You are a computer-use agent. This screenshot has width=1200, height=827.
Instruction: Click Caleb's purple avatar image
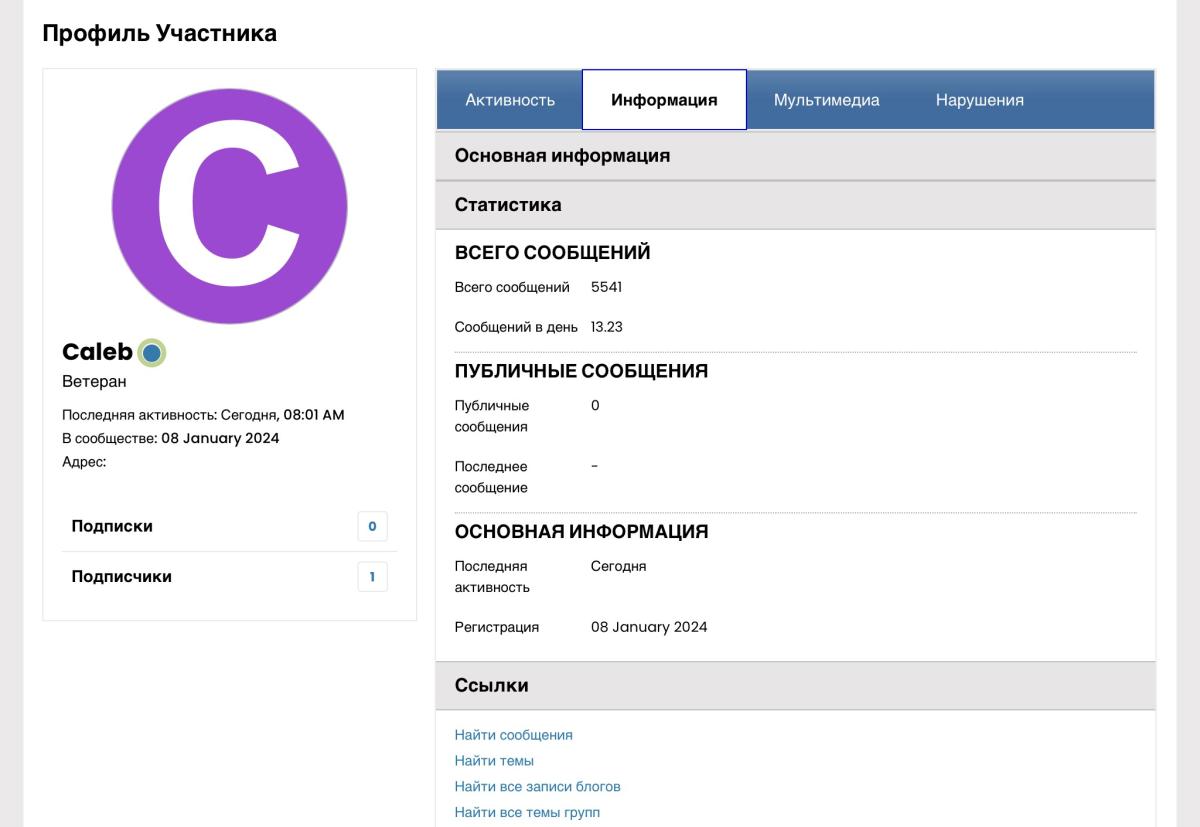pos(229,207)
